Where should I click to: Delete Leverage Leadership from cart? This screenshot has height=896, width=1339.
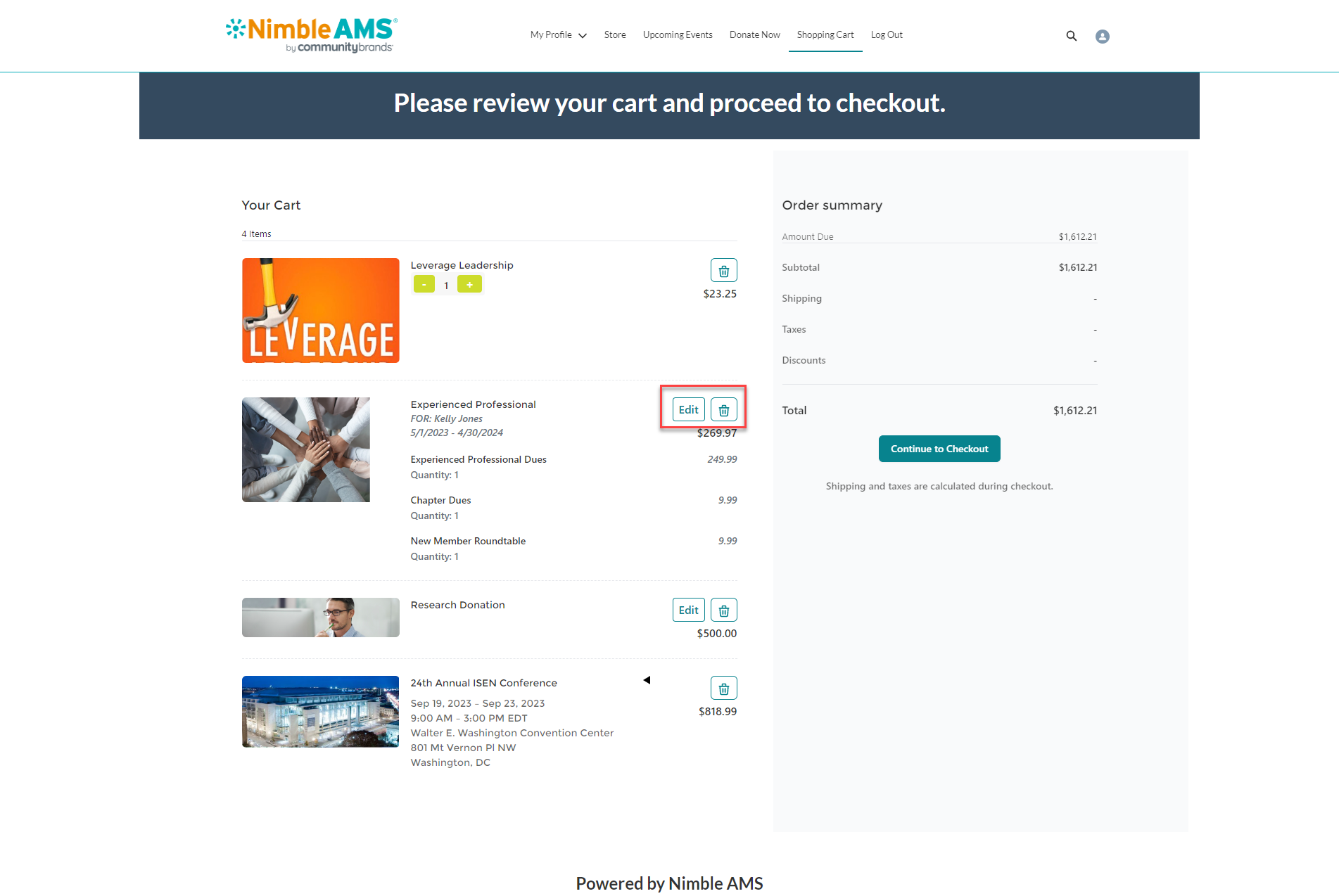click(723, 271)
